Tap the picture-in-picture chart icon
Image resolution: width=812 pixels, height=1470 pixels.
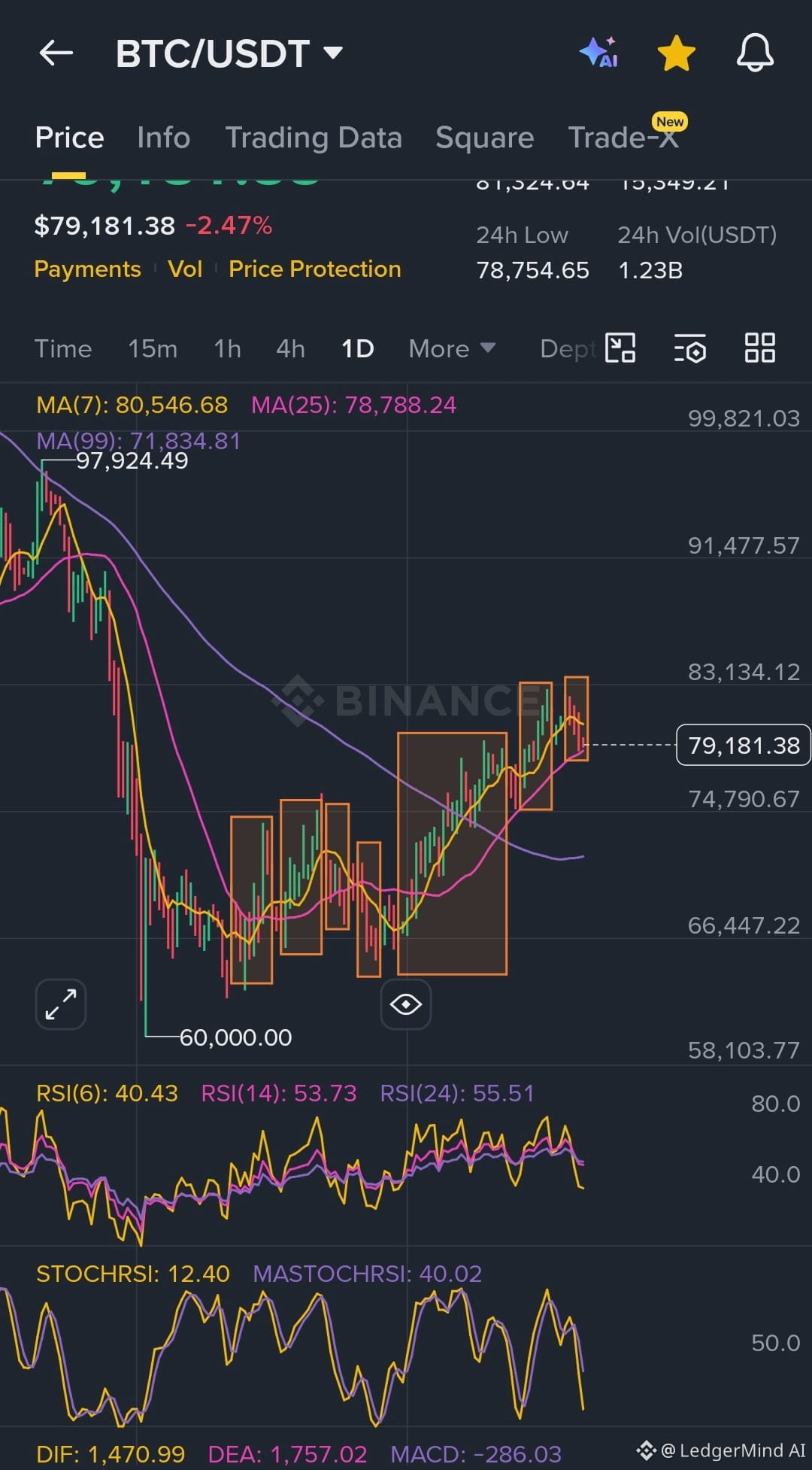click(x=621, y=348)
